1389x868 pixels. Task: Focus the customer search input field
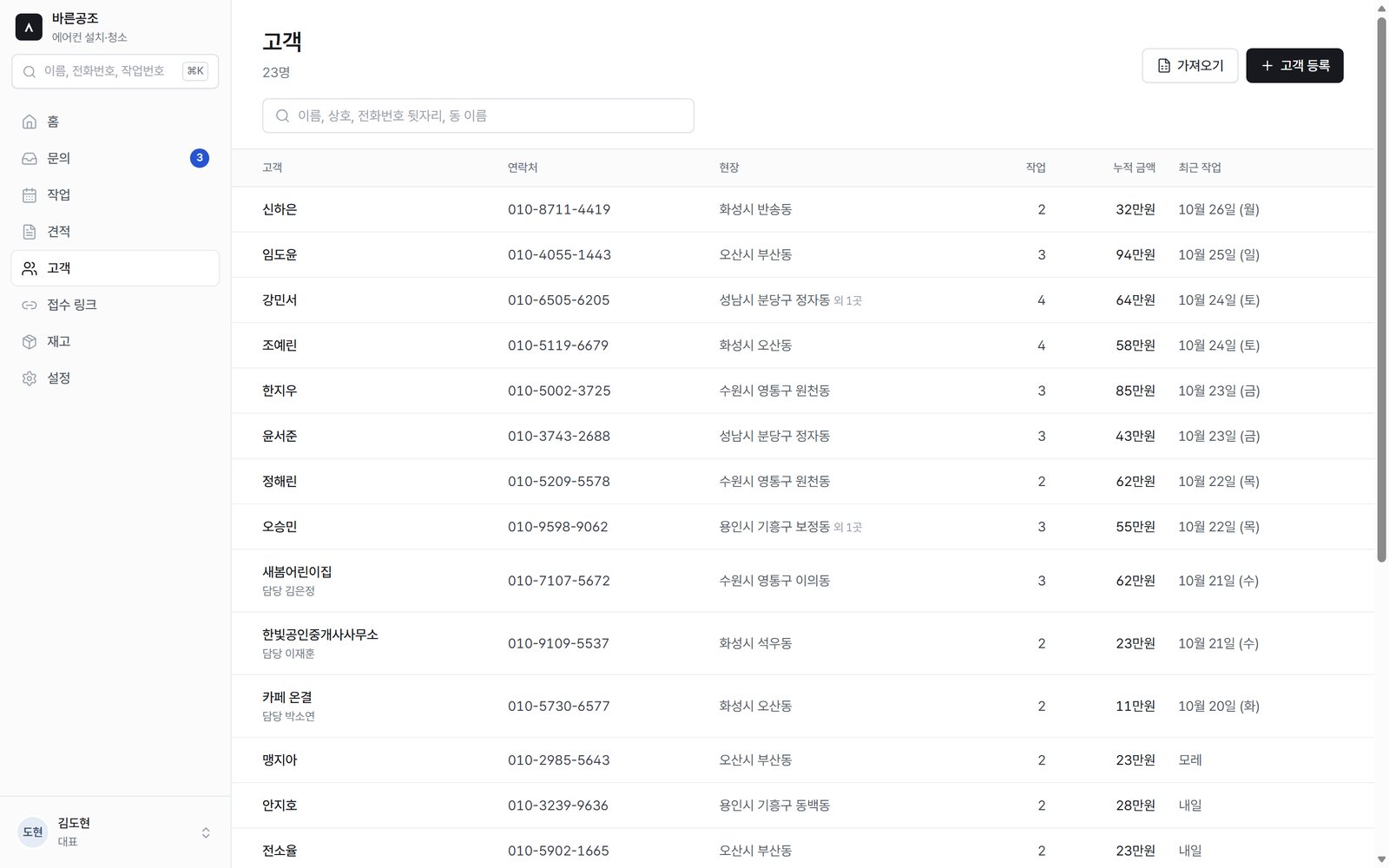pyautogui.click(x=478, y=115)
